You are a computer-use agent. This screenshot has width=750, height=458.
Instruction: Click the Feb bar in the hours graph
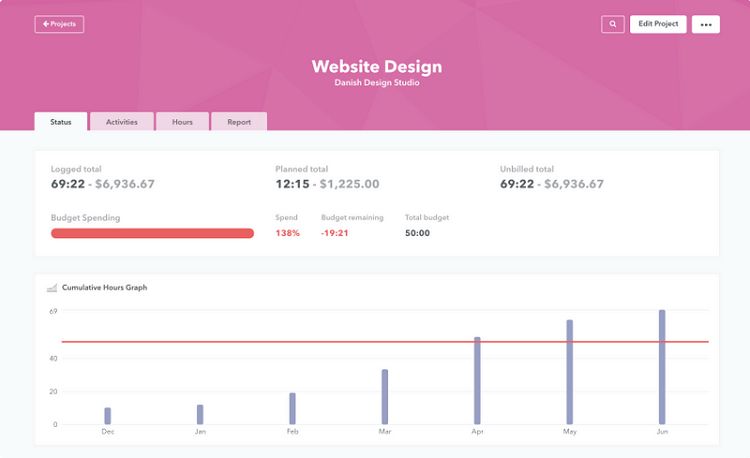pos(292,409)
